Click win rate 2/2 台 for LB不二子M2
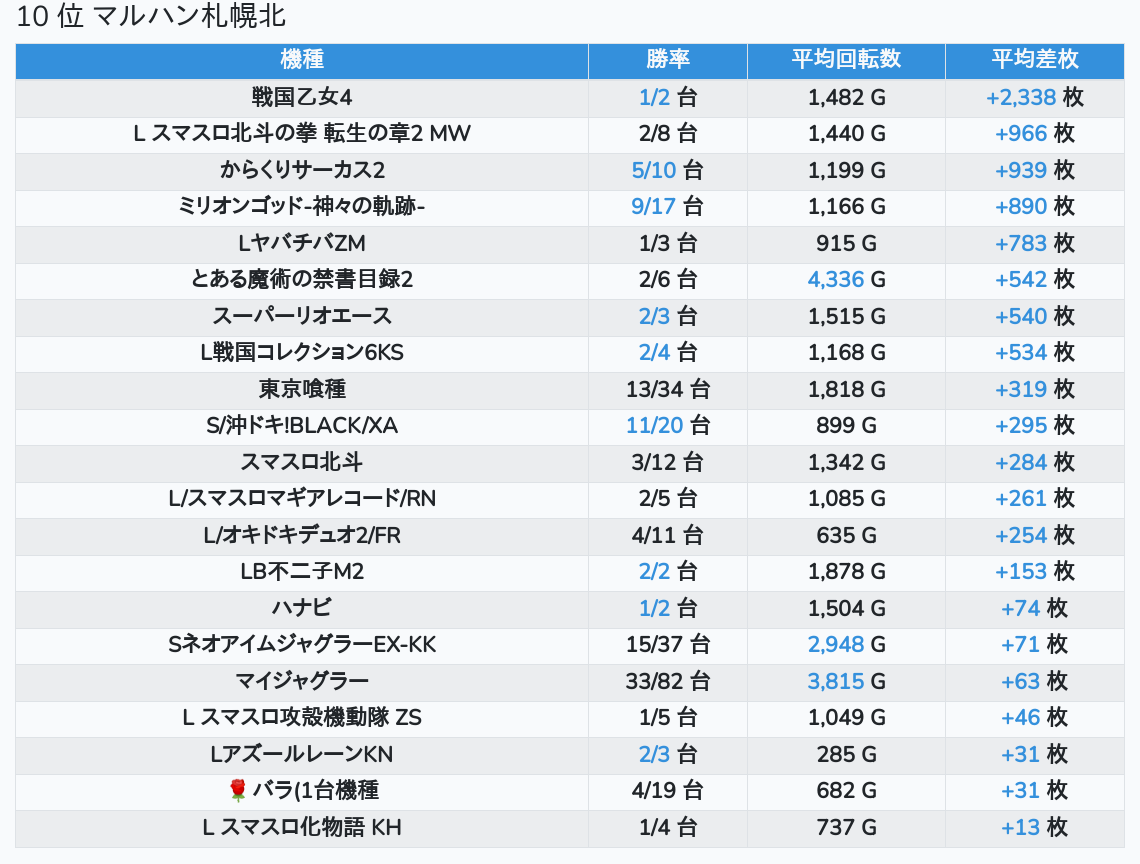 pyautogui.click(x=667, y=572)
